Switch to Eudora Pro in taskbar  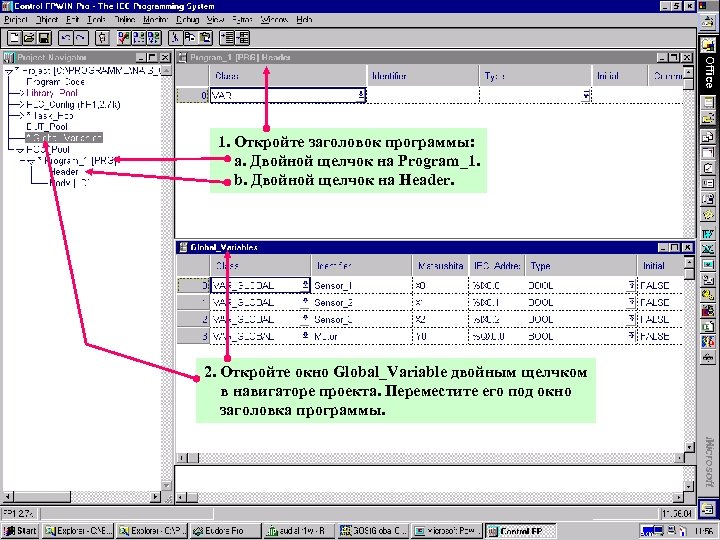pyautogui.click(x=225, y=531)
